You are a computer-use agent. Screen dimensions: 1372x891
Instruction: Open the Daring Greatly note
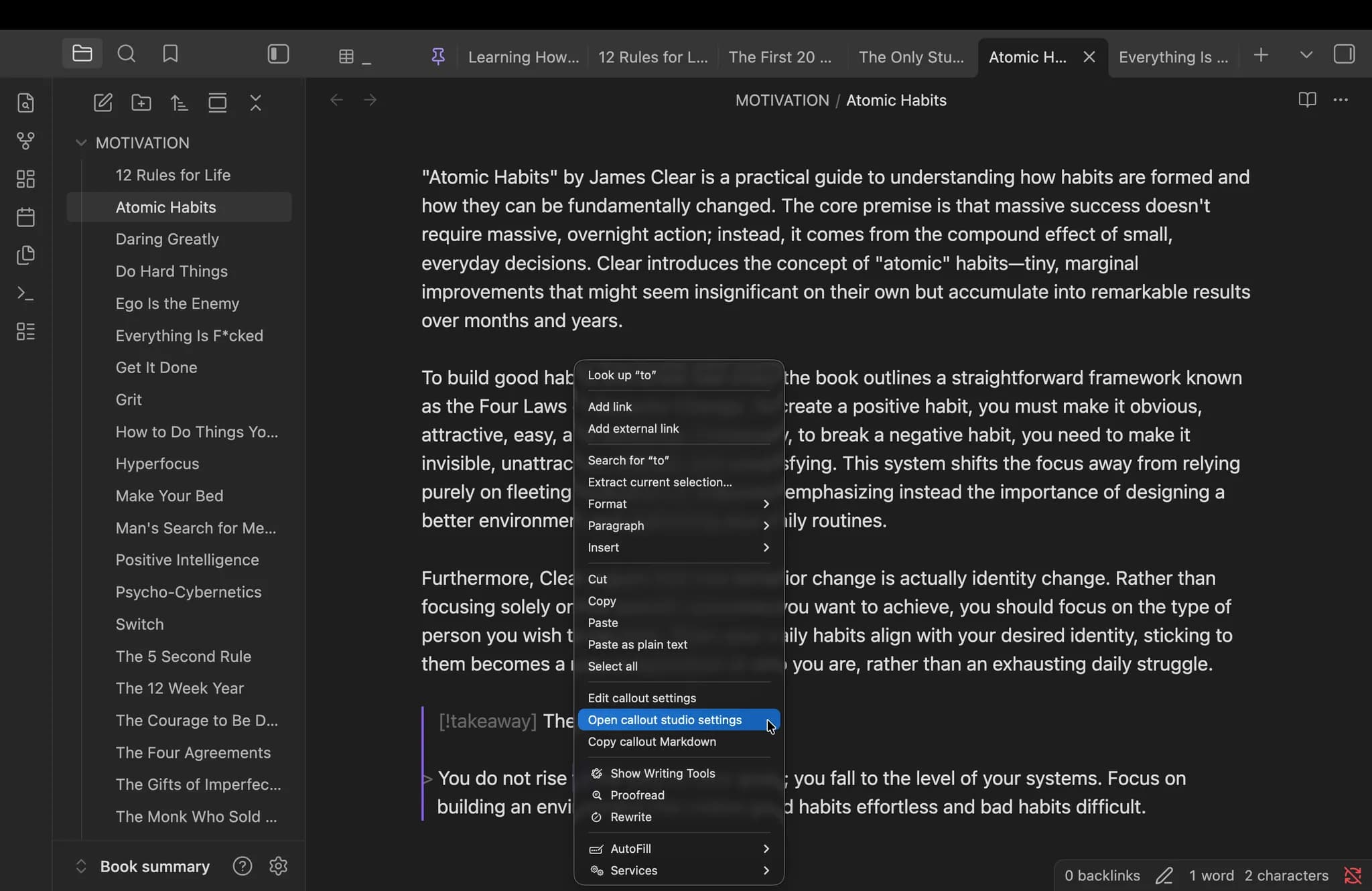pyautogui.click(x=180, y=239)
